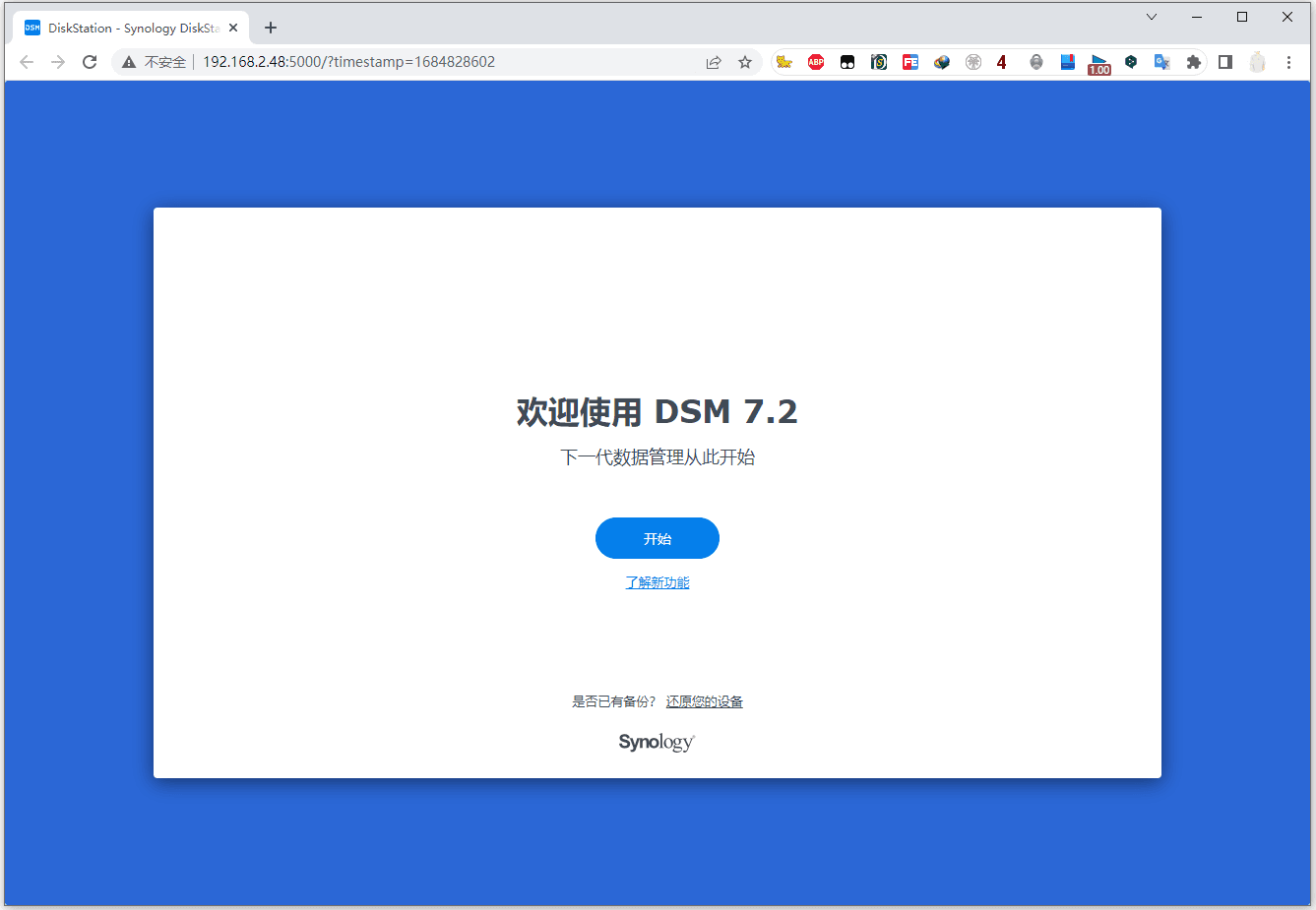Screen dimensions: 1316x910
Task: Open the Extensions puzzle piece menu
Action: tap(1194, 62)
